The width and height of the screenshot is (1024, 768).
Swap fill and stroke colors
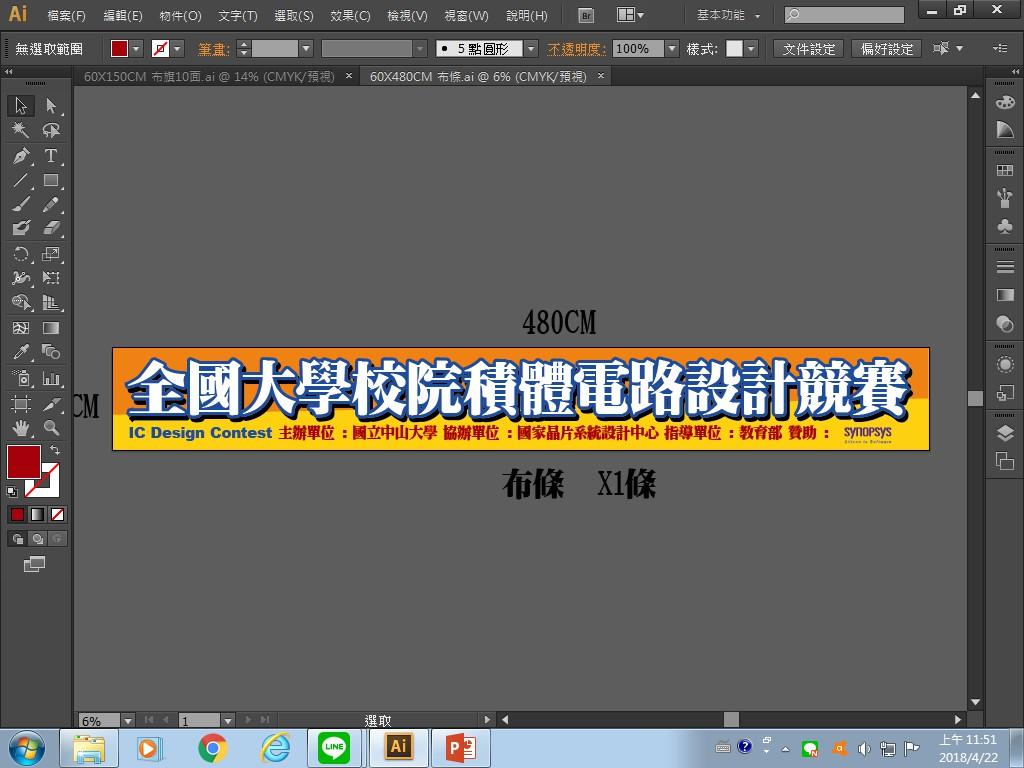coord(55,451)
